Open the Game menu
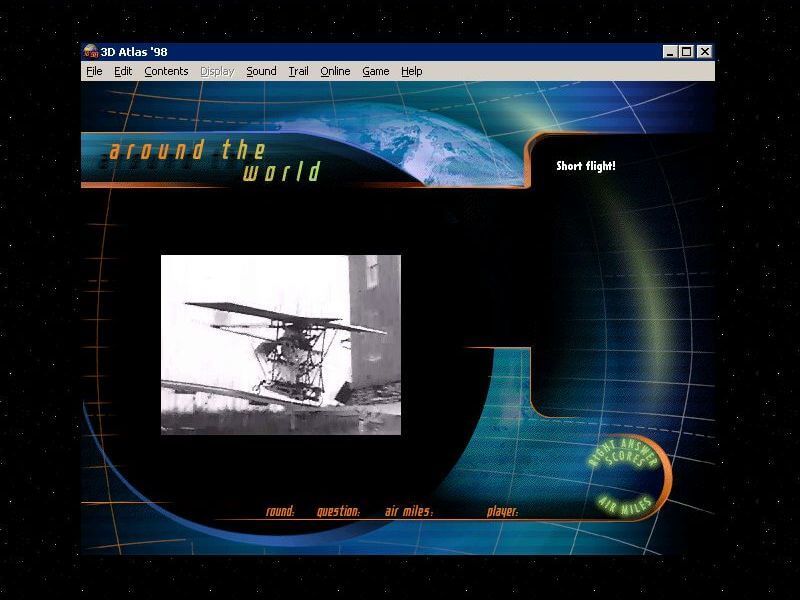This screenshot has width=800, height=600. (376, 71)
